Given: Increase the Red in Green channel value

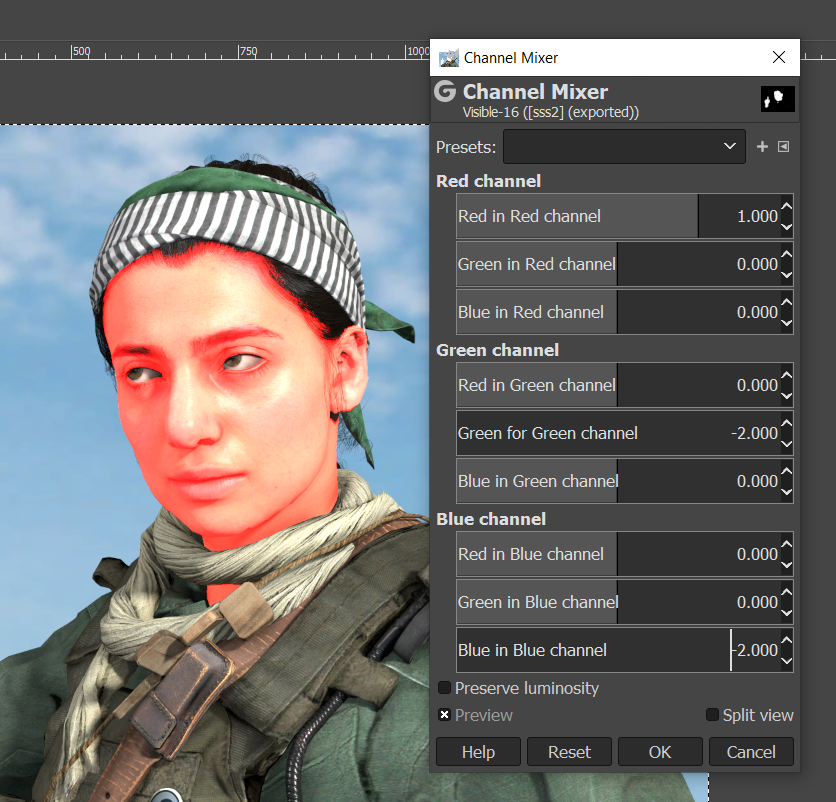Looking at the screenshot, I should click(787, 374).
